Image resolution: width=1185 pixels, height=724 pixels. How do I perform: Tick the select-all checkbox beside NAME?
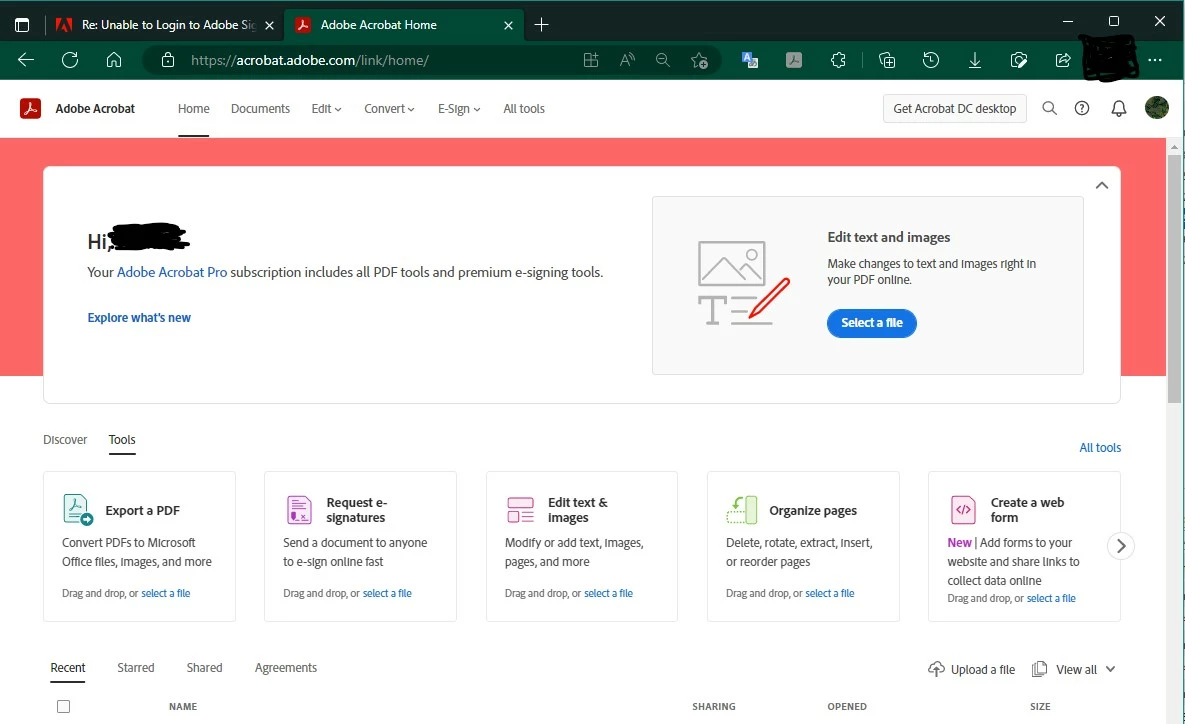click(63, 707)
